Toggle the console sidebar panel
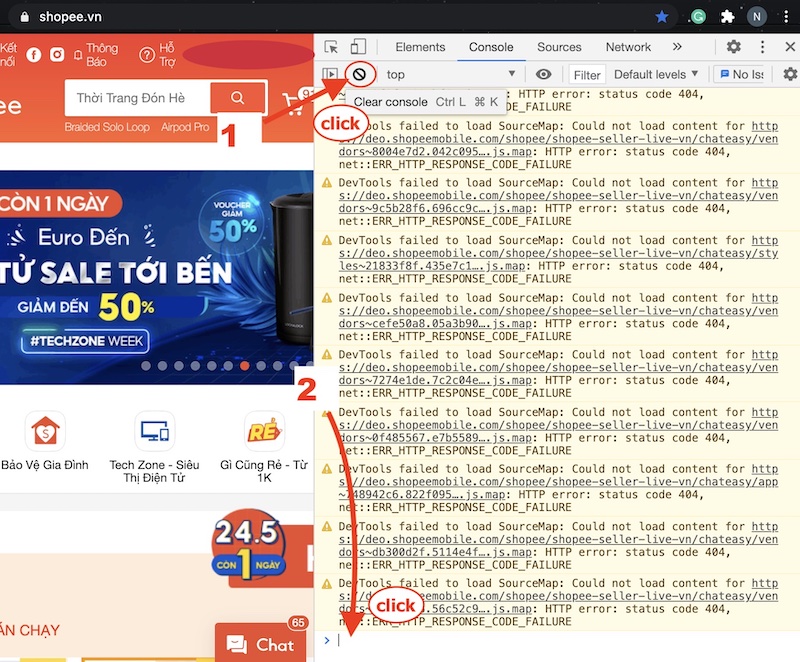The height and width of the screenshot is (662, 800). click(x=330, y=74)
